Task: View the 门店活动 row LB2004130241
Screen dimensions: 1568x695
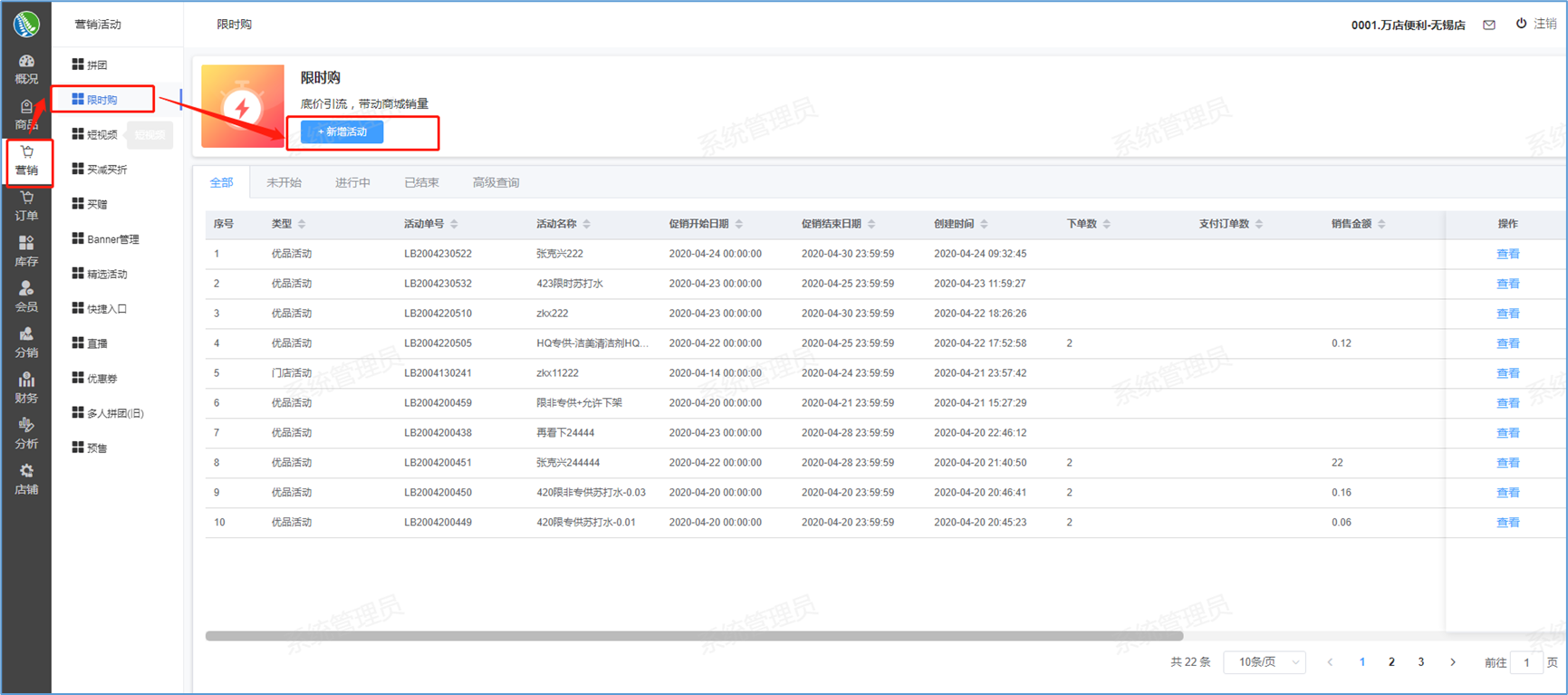Action: pyautogui.click(x=1508, y=373)
